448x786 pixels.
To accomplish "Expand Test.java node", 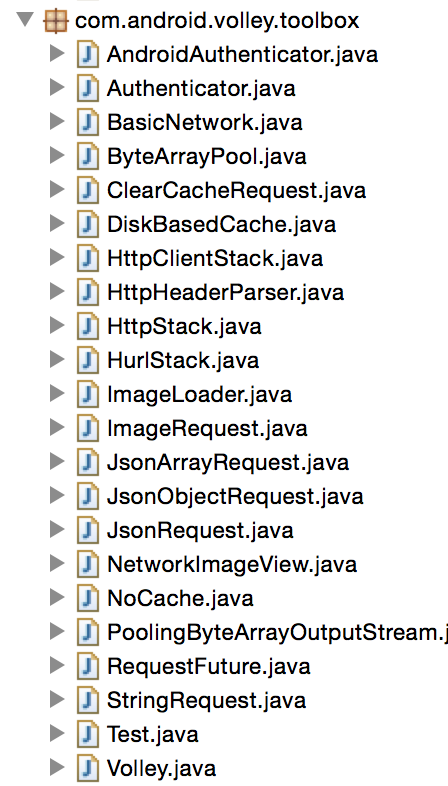I will [x=58, y=735].
